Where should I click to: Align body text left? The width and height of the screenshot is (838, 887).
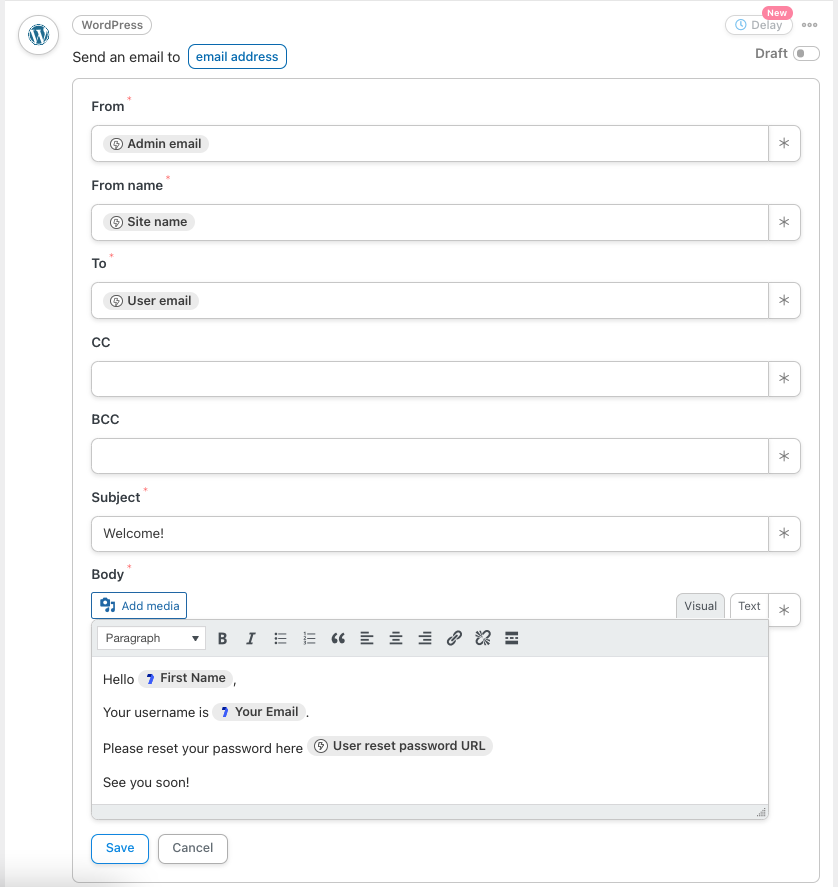pos(367,639)
